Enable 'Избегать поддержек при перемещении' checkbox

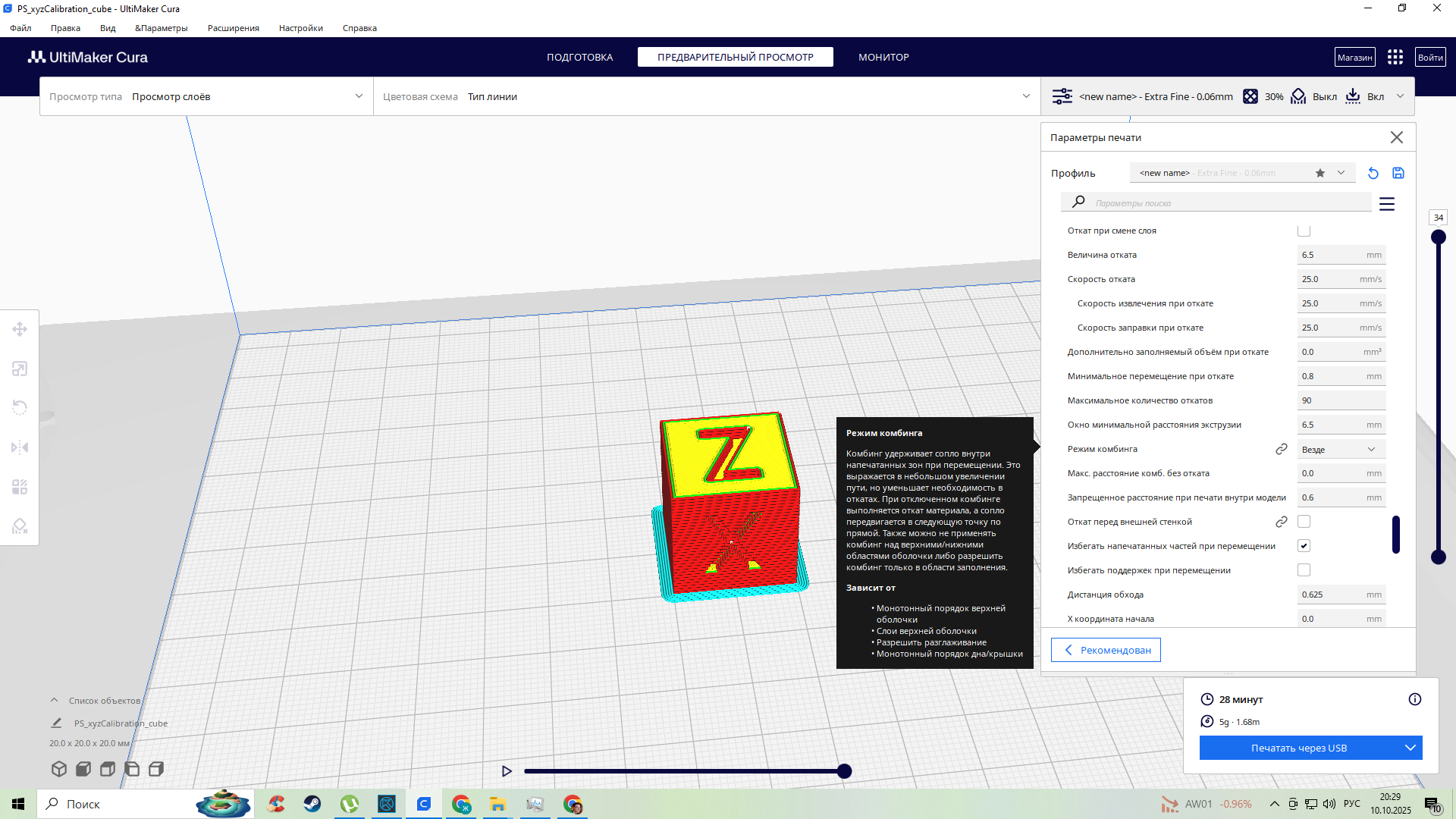tap(1304, 570)
